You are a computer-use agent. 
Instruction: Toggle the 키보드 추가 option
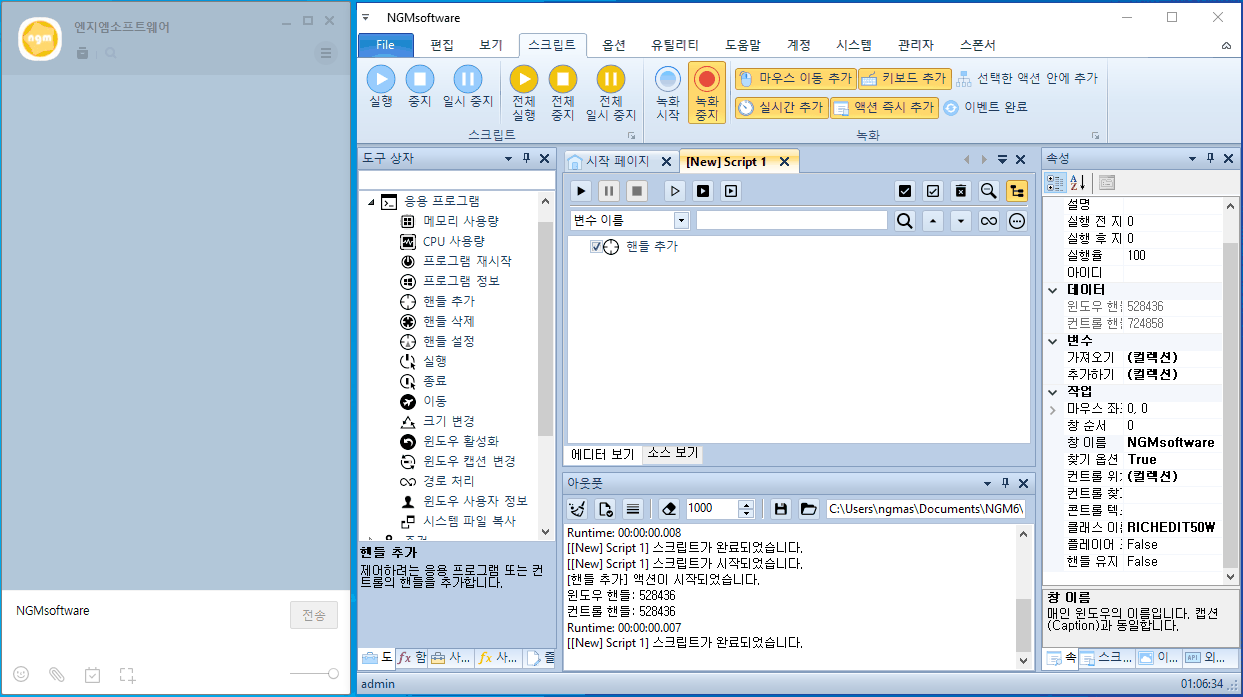tap(903, 78)
